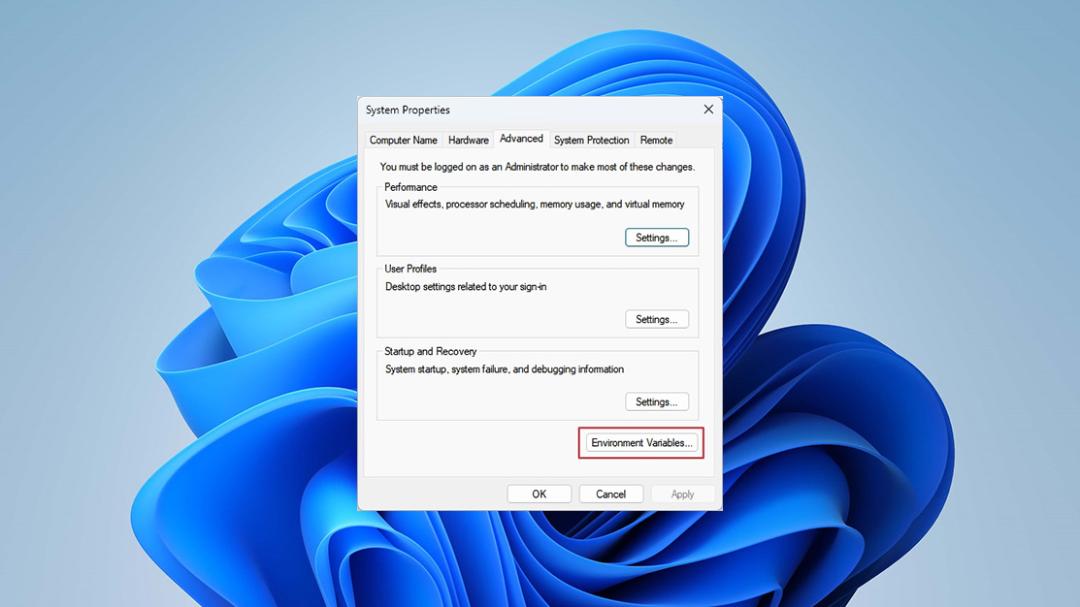Click the Startup and Recovery group label
The width and height of the screenshot is (1080, 607).
tap(430, 351)
